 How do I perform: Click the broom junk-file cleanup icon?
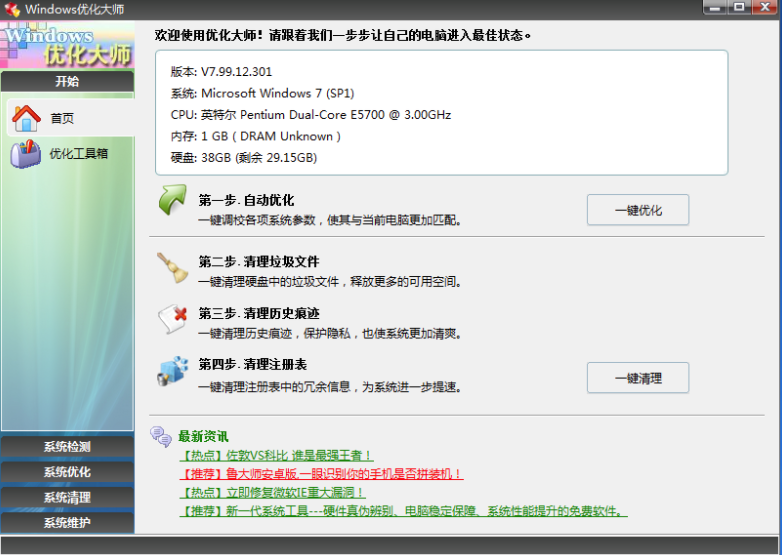(x=173, y=268)
